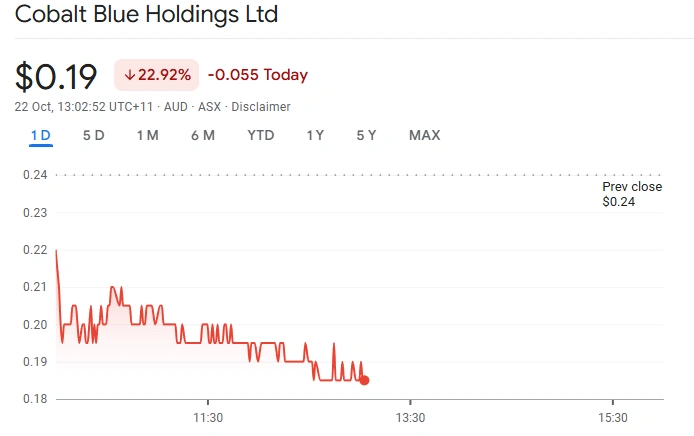
Task: View the 5Y price chart
Action: tap(366, 135)
